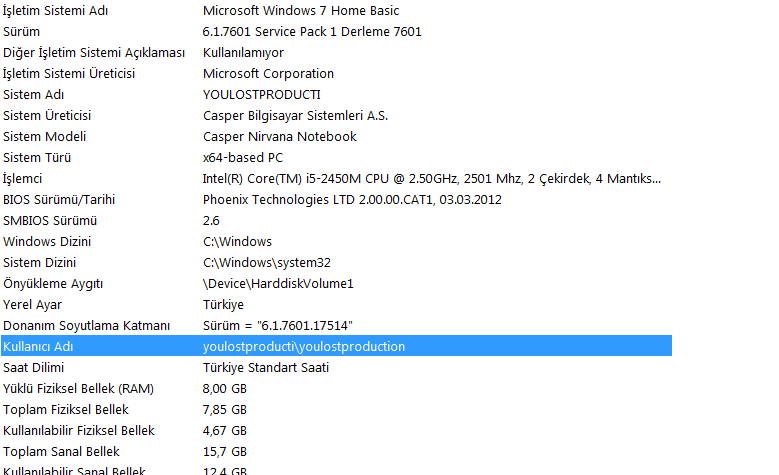Click the "4,67 GB" value
The width and height of the screenshot is (779, 475).
[x=225, y=431]
